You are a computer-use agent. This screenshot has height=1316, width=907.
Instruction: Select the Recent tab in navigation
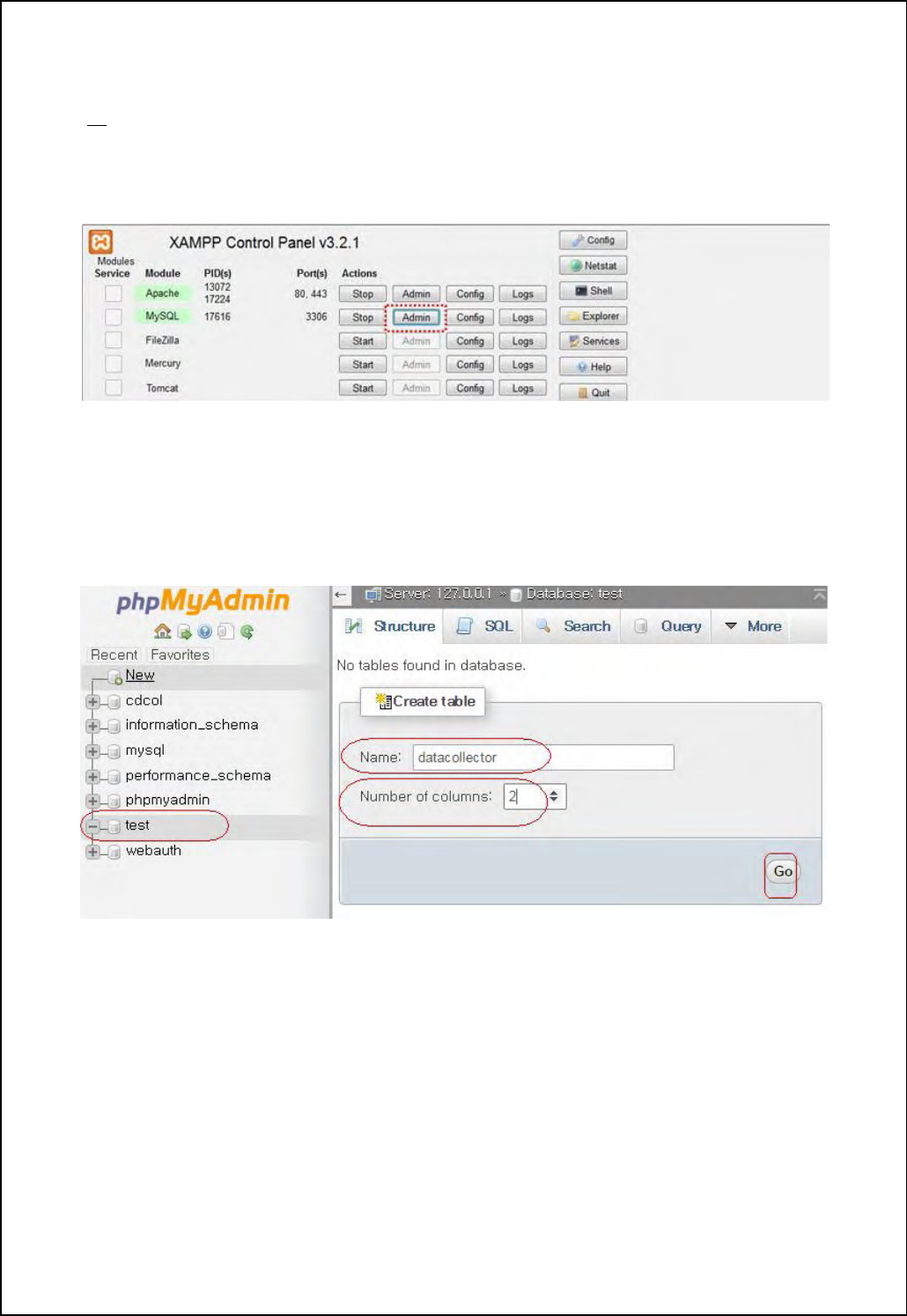click(x=114, y=655)
